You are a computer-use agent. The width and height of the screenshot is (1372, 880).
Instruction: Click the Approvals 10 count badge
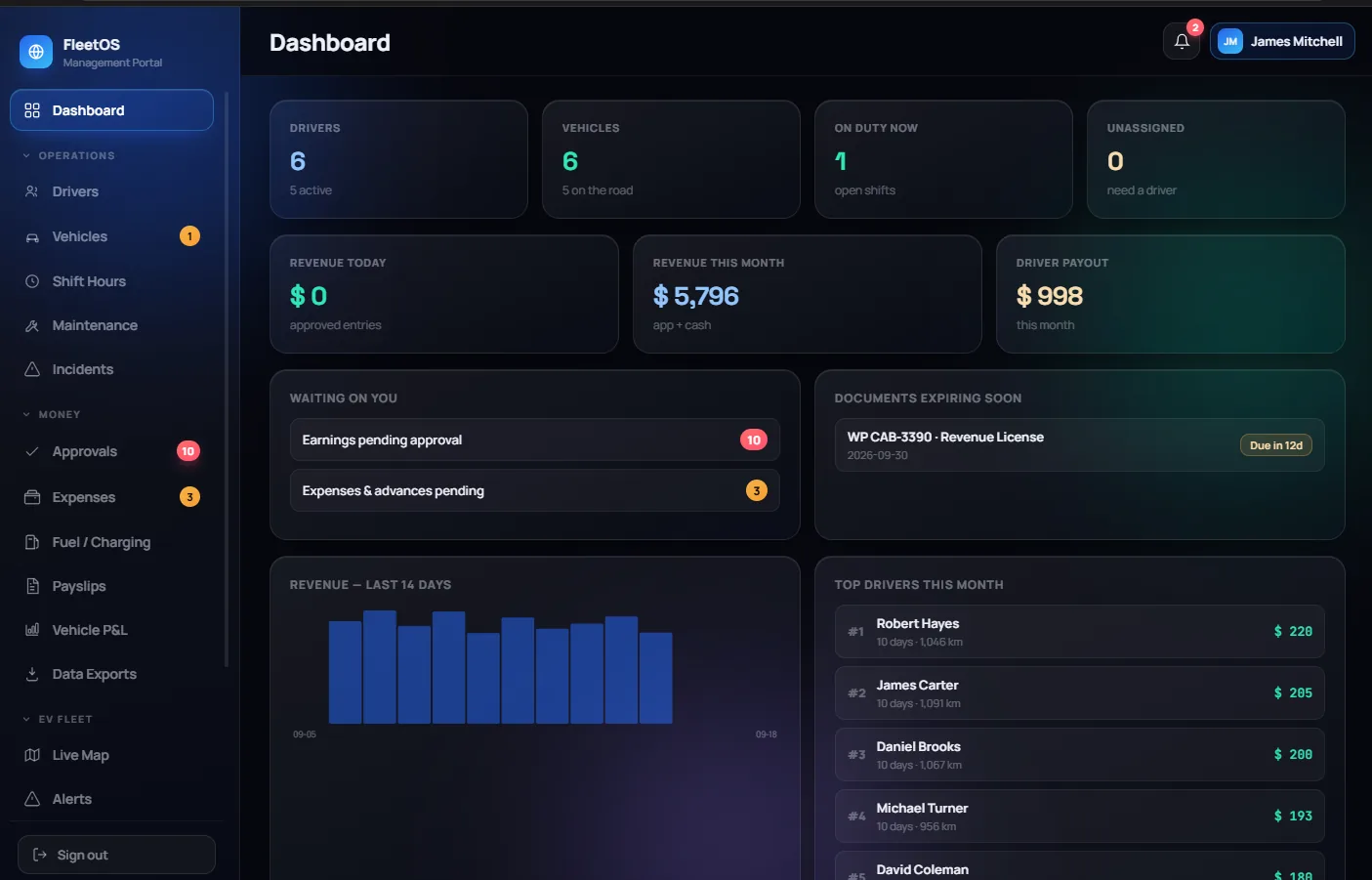187,451
